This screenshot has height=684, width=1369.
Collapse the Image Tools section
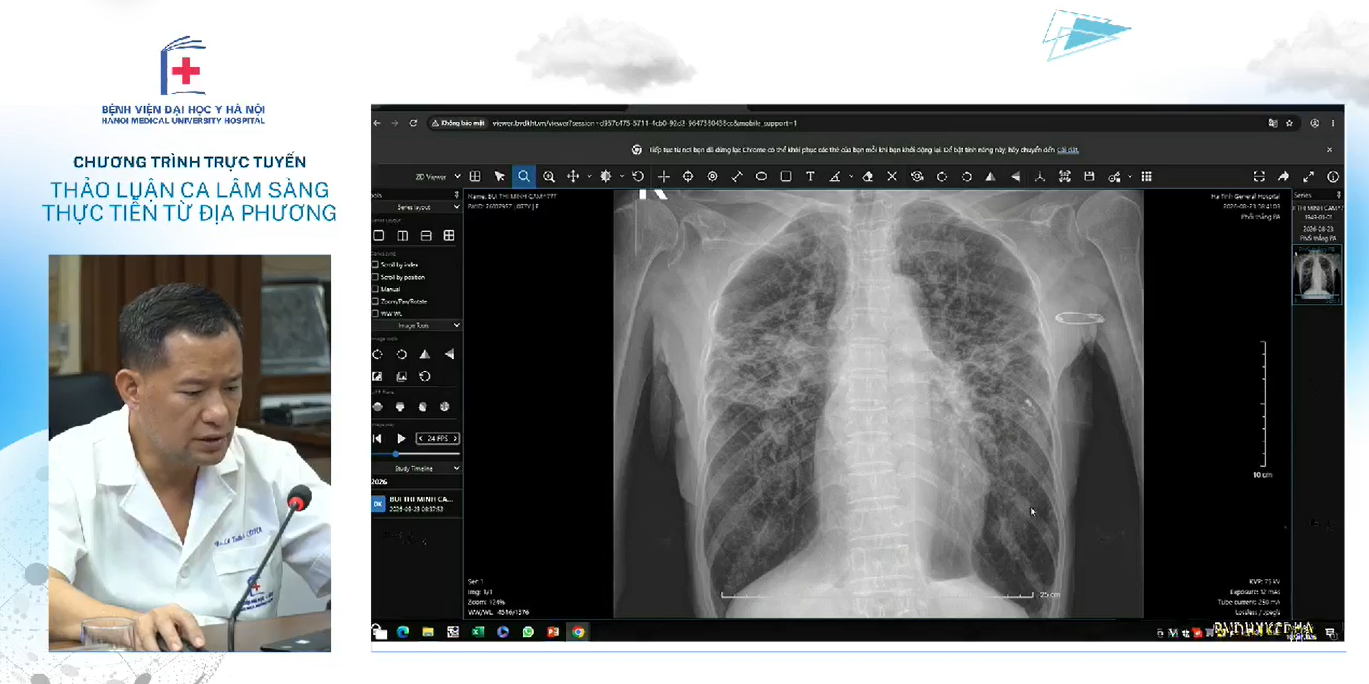pyautogui.click(x=417, y=325)
